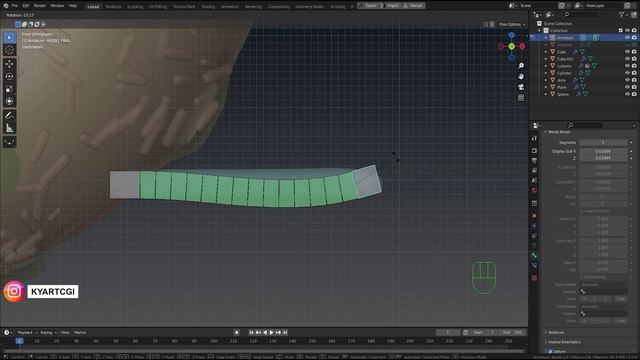Screen dimensions: 640x360
Task: Toggle the camera view icon
Action: [521, 87]
